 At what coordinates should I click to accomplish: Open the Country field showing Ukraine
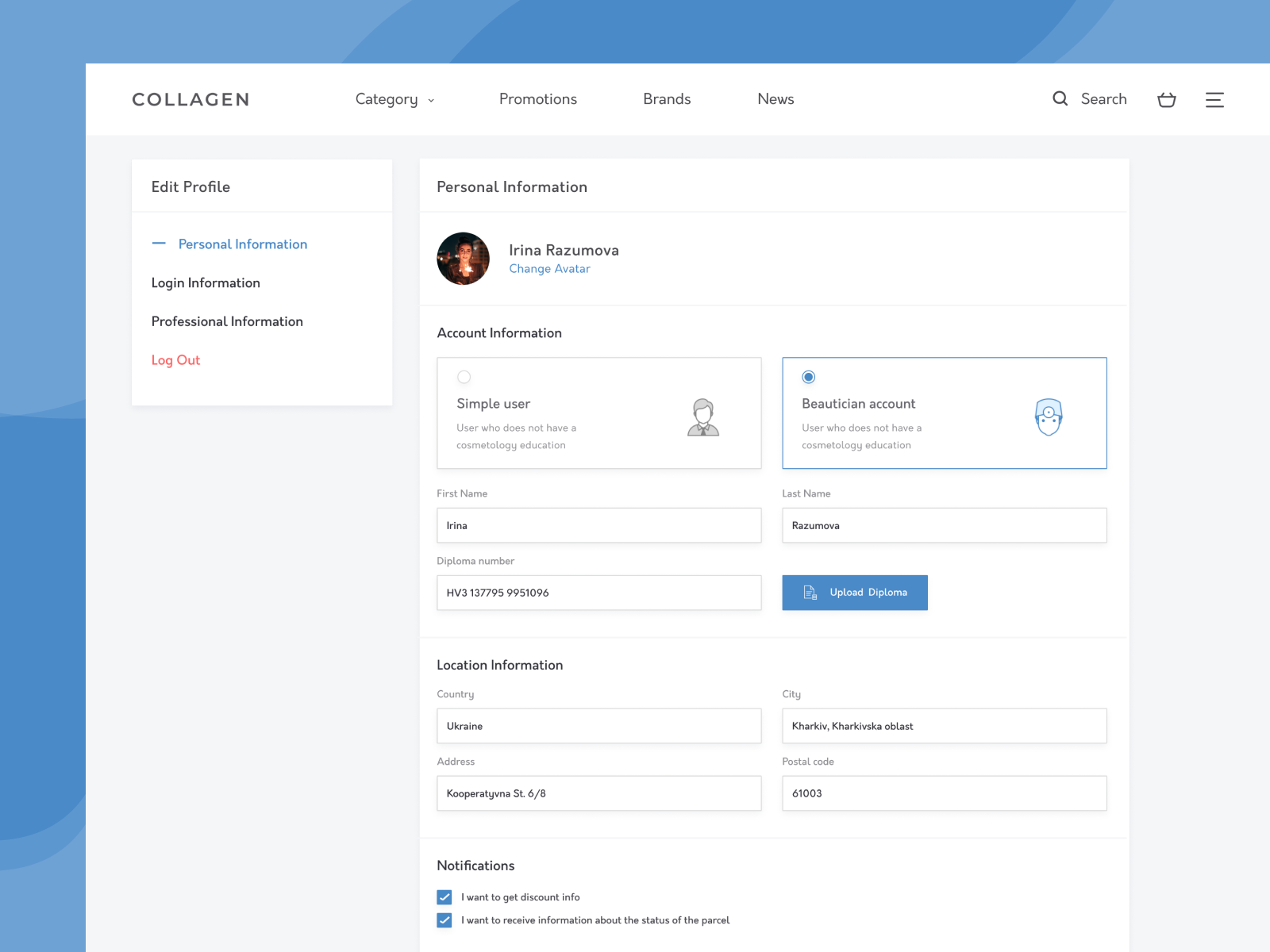coord(598,726)
